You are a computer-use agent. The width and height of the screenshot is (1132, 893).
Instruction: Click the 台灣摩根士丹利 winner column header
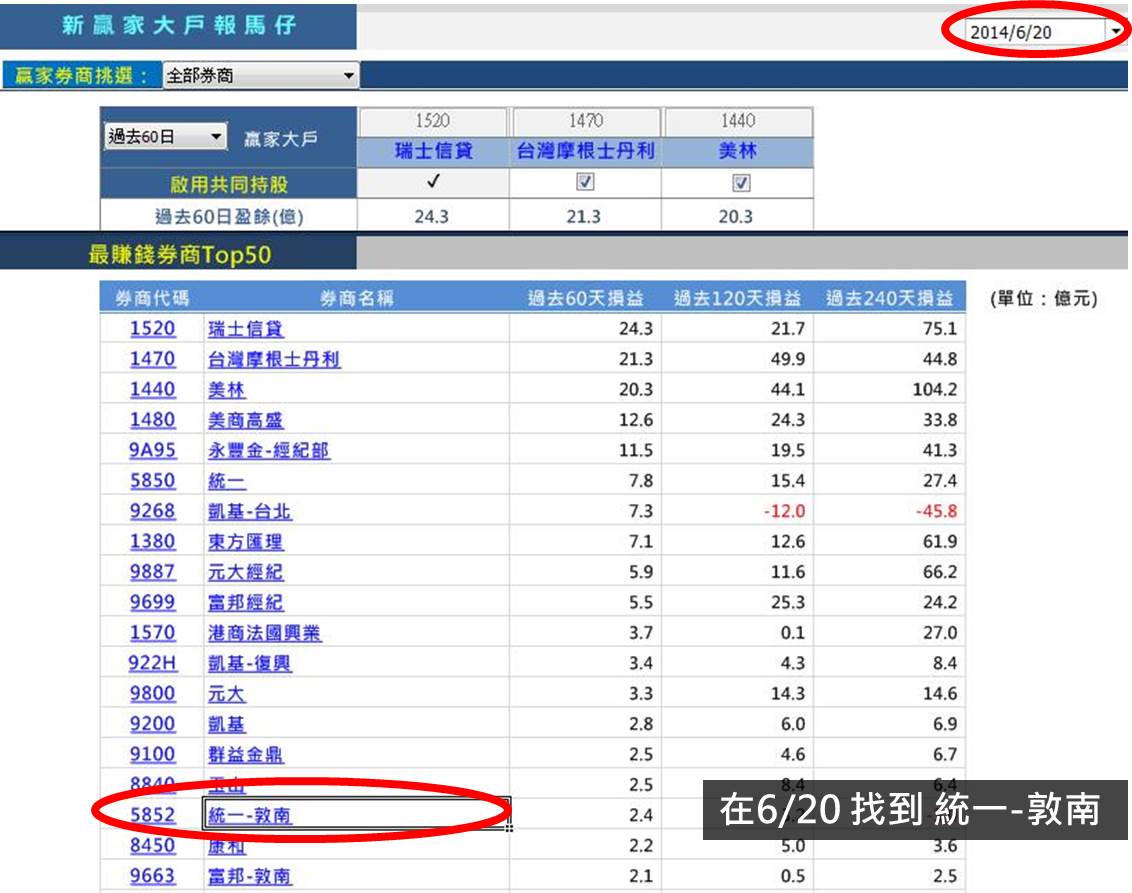coord(585,151)
